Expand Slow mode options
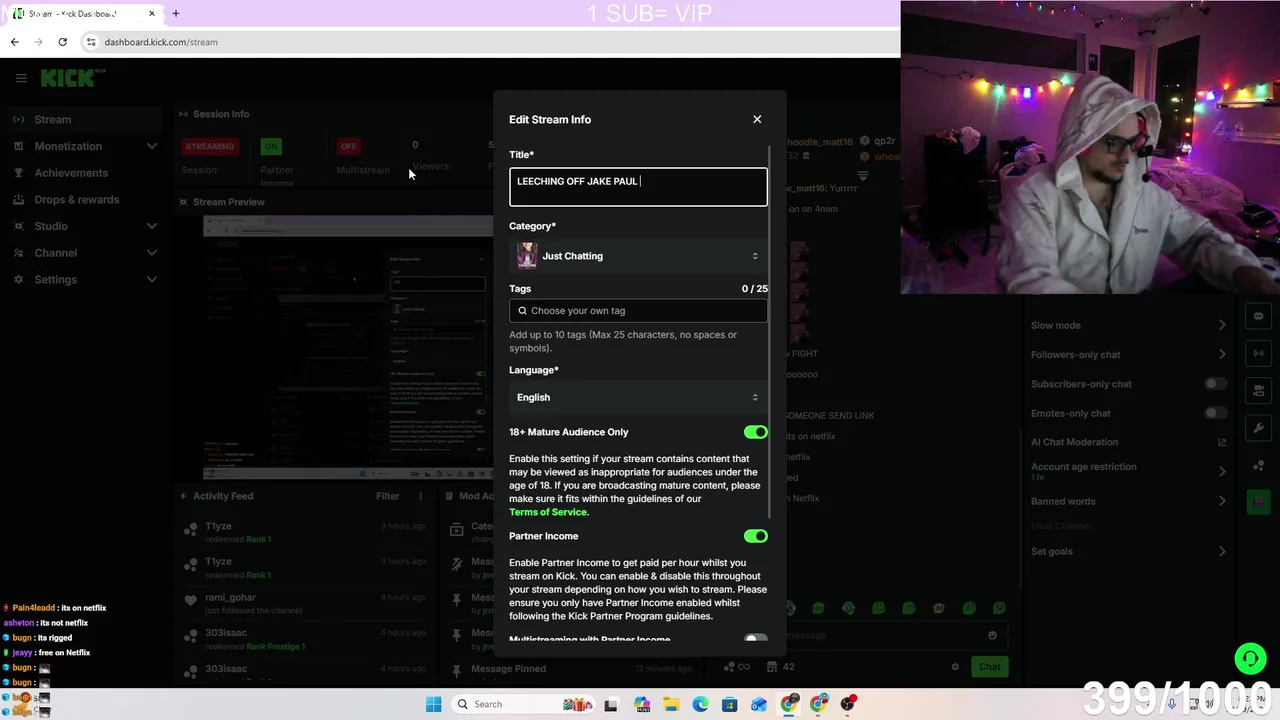The width and height of the screenshot is (1280, 720). pos(1128,325)
